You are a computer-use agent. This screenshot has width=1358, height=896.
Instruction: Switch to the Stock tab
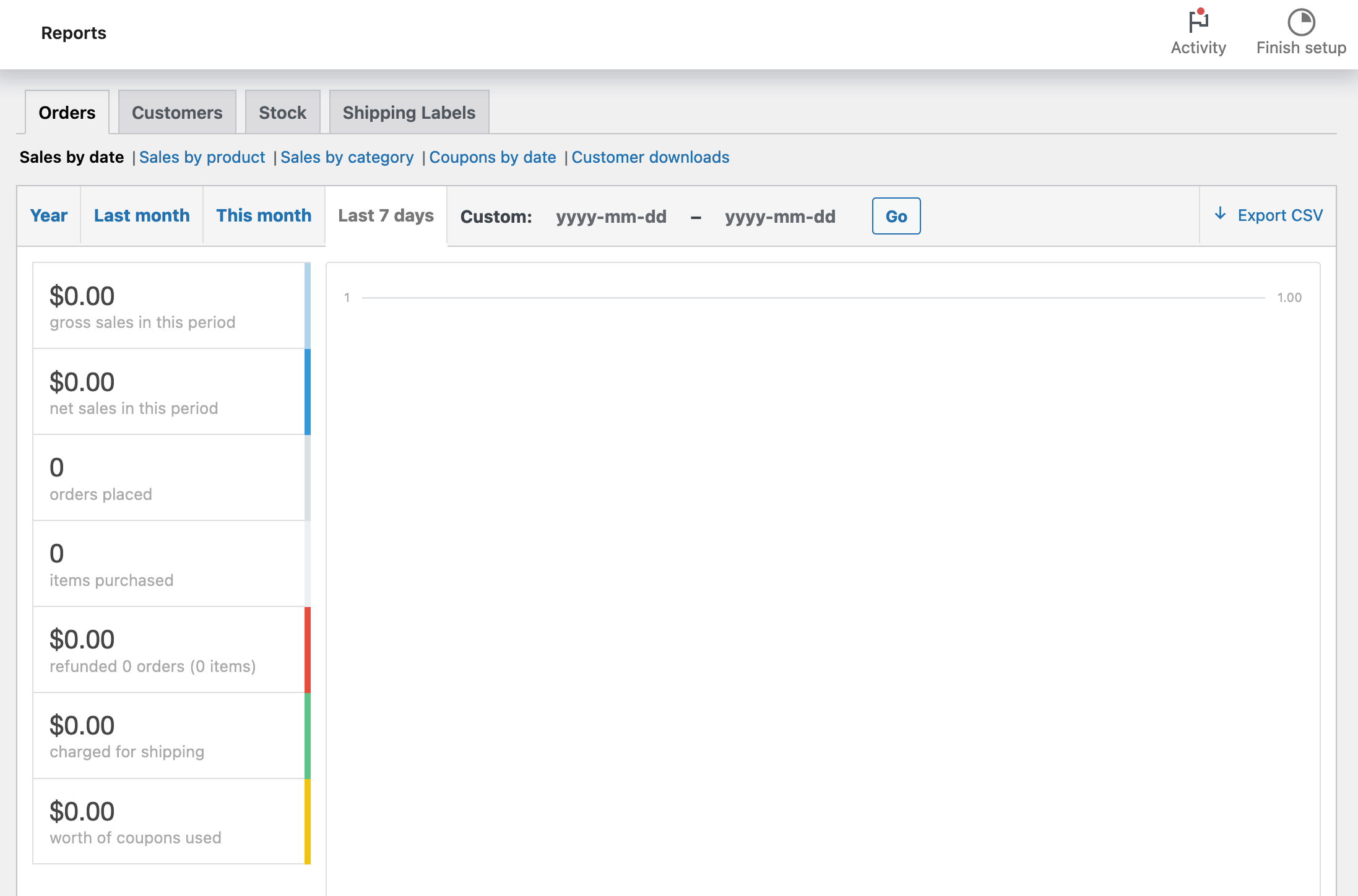(x=282, y=112)
